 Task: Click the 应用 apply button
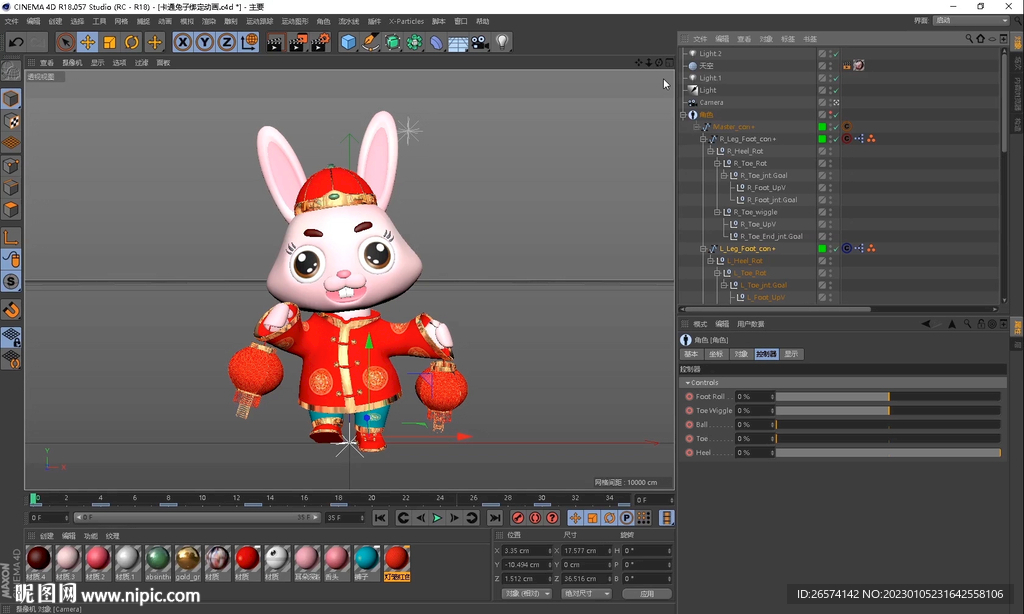coord(647,594)
